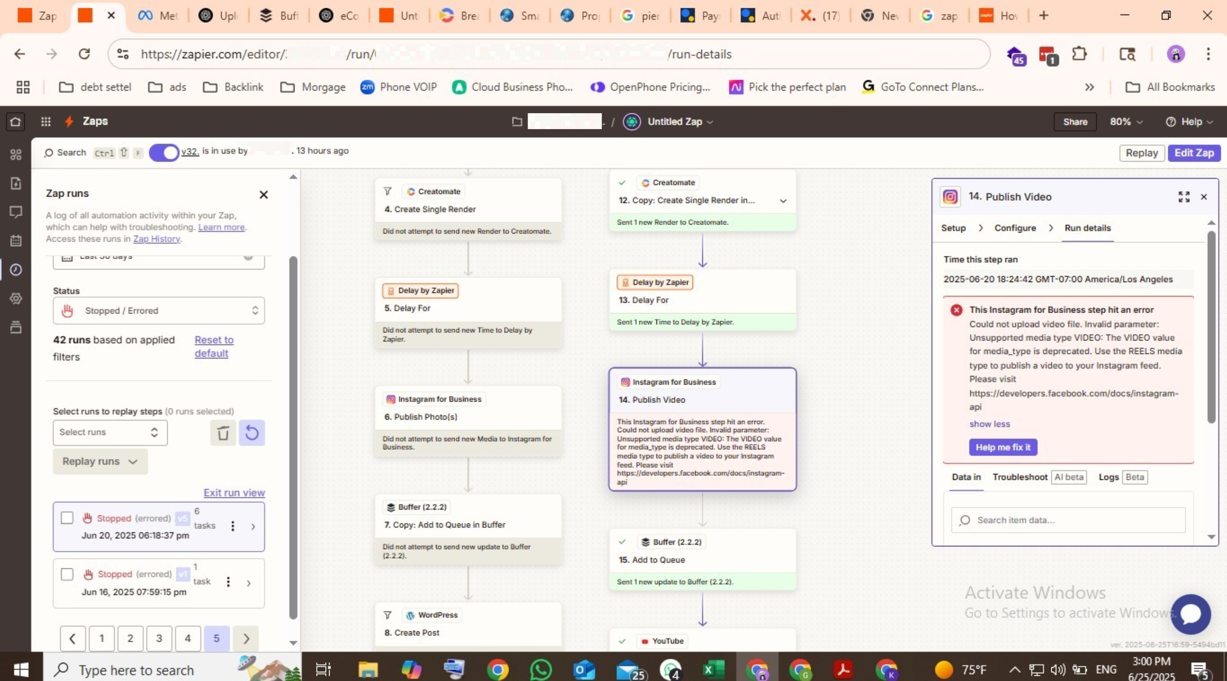The image size is (1227, 681).
Task: Expand the Jun 20 run details arrow
Action: point(253,526)
